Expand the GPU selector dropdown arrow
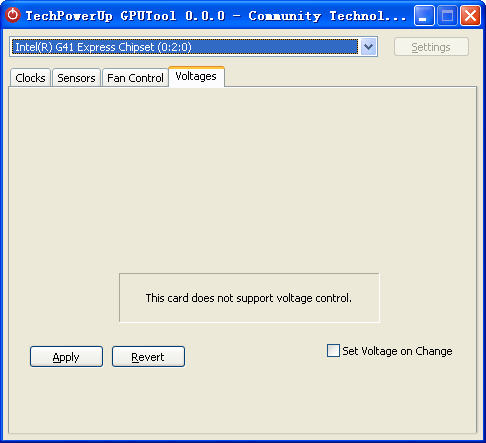 [369, 47]
